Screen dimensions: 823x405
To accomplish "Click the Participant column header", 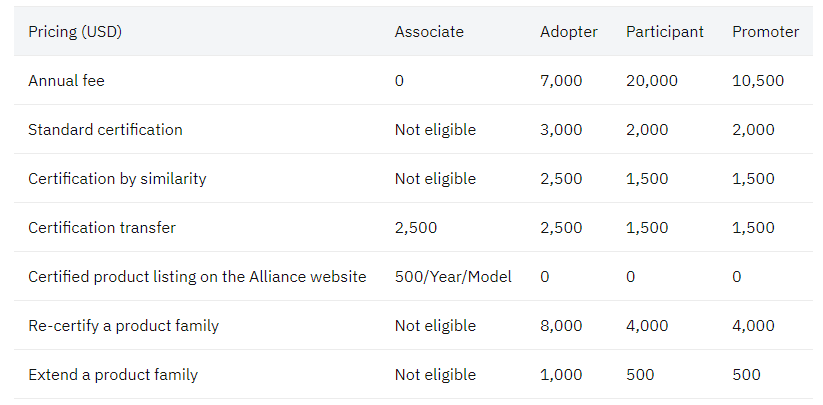I will [664, 32].
